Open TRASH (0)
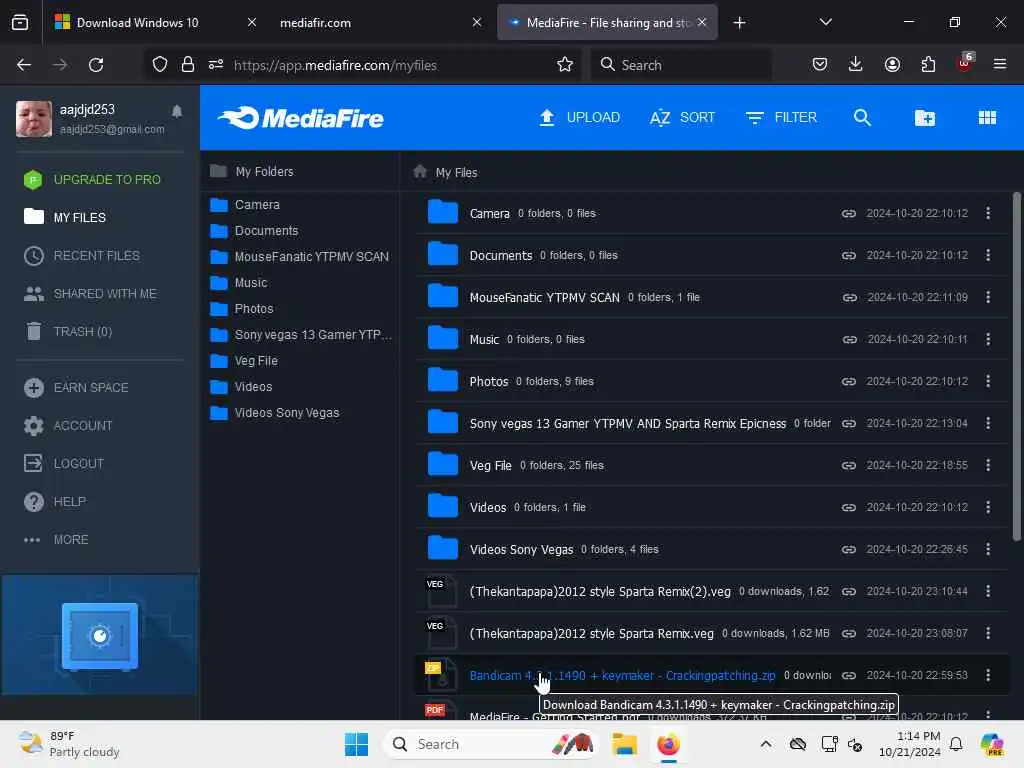Screen dimensions: 1024x768 coord(69,332)
